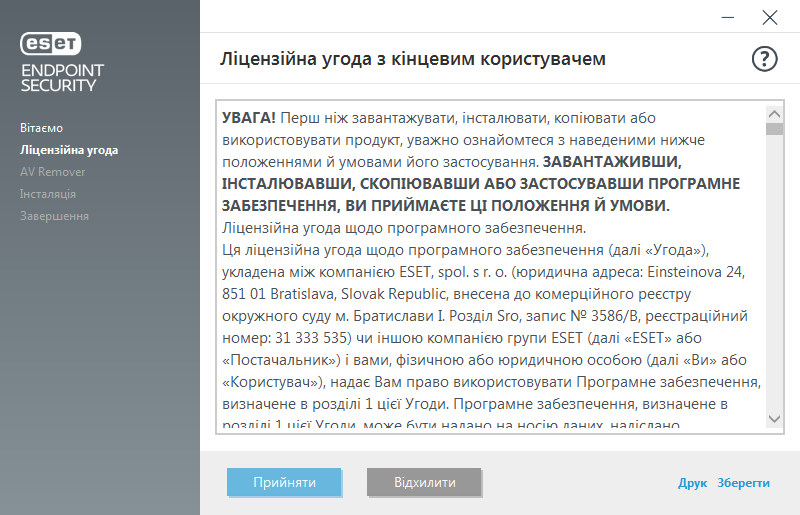Close the installer window

769,17
